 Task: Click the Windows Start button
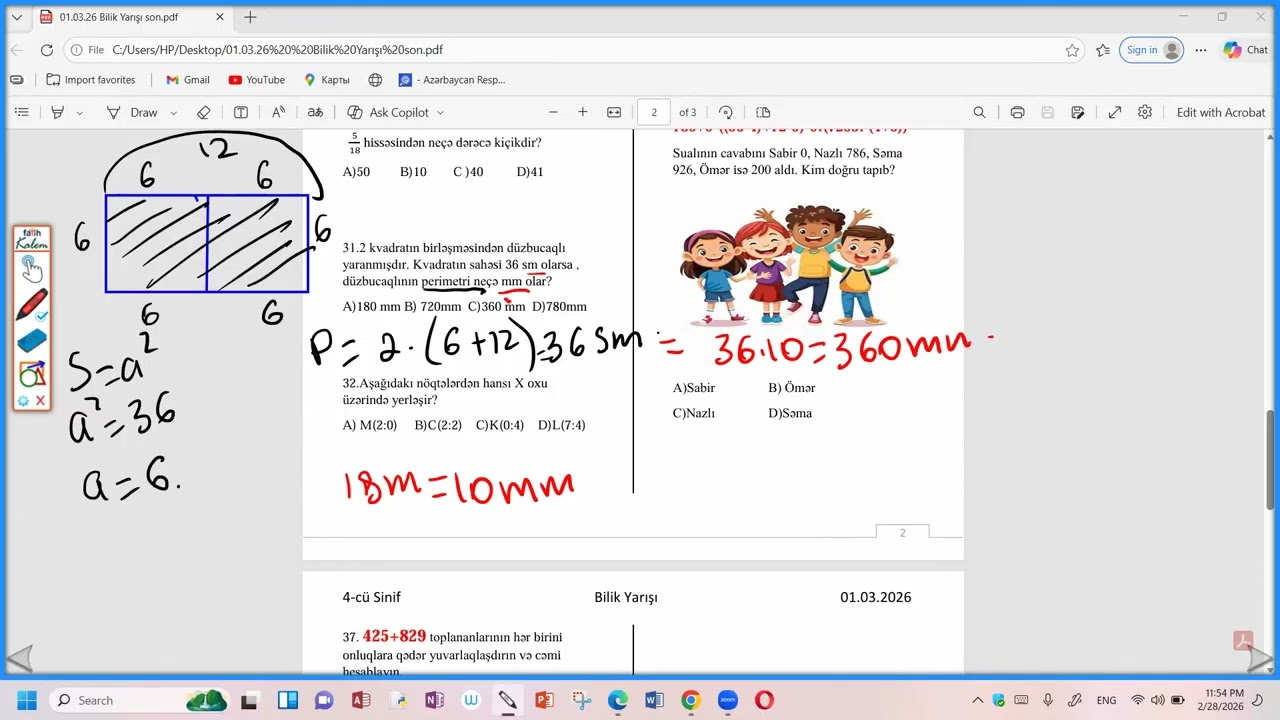[x=26, y=700]
